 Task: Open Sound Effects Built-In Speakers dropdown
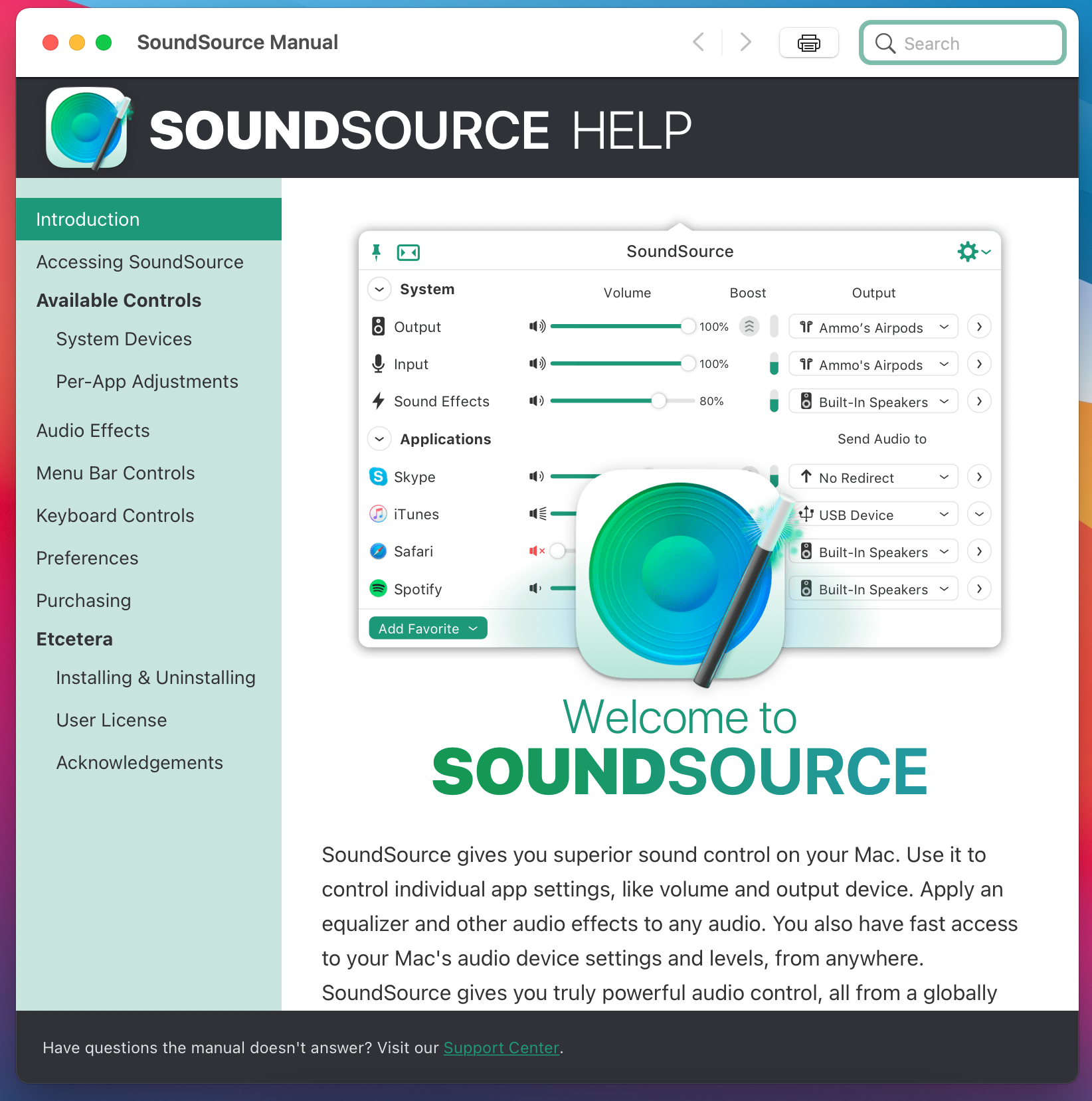[x=873, y=401]
